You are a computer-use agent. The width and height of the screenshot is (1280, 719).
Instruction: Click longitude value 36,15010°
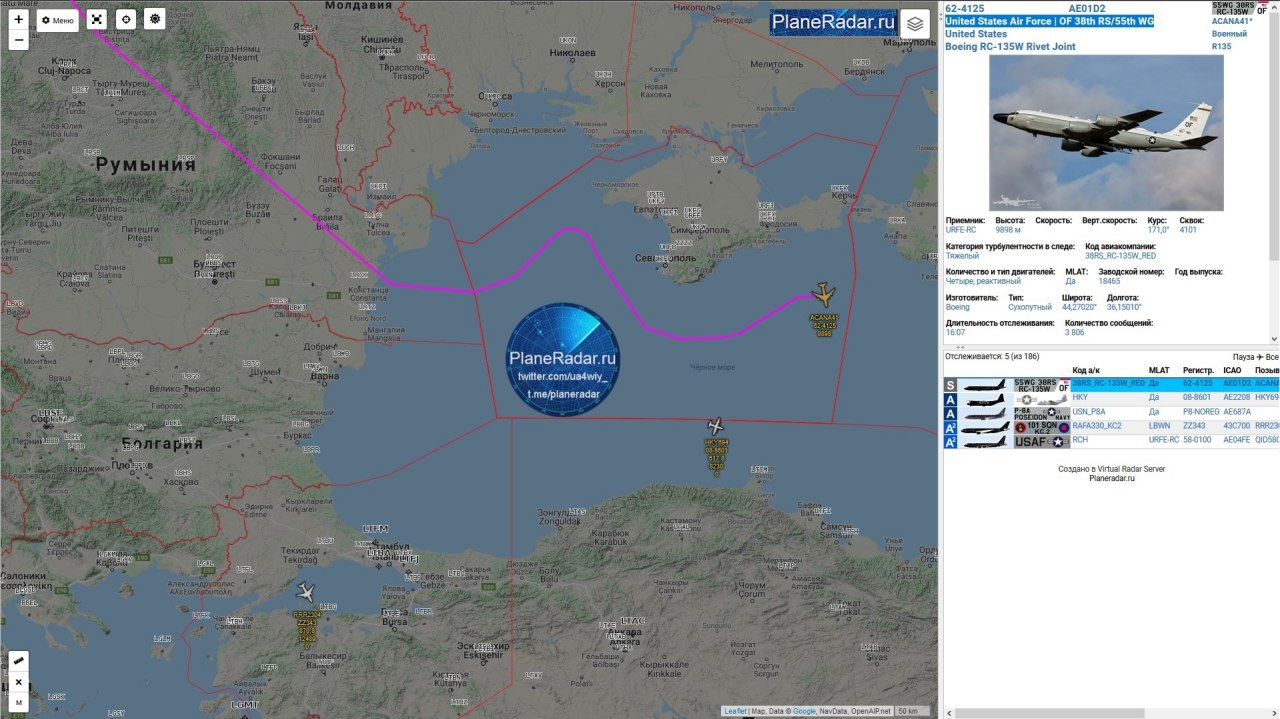tap(1124, 308)
